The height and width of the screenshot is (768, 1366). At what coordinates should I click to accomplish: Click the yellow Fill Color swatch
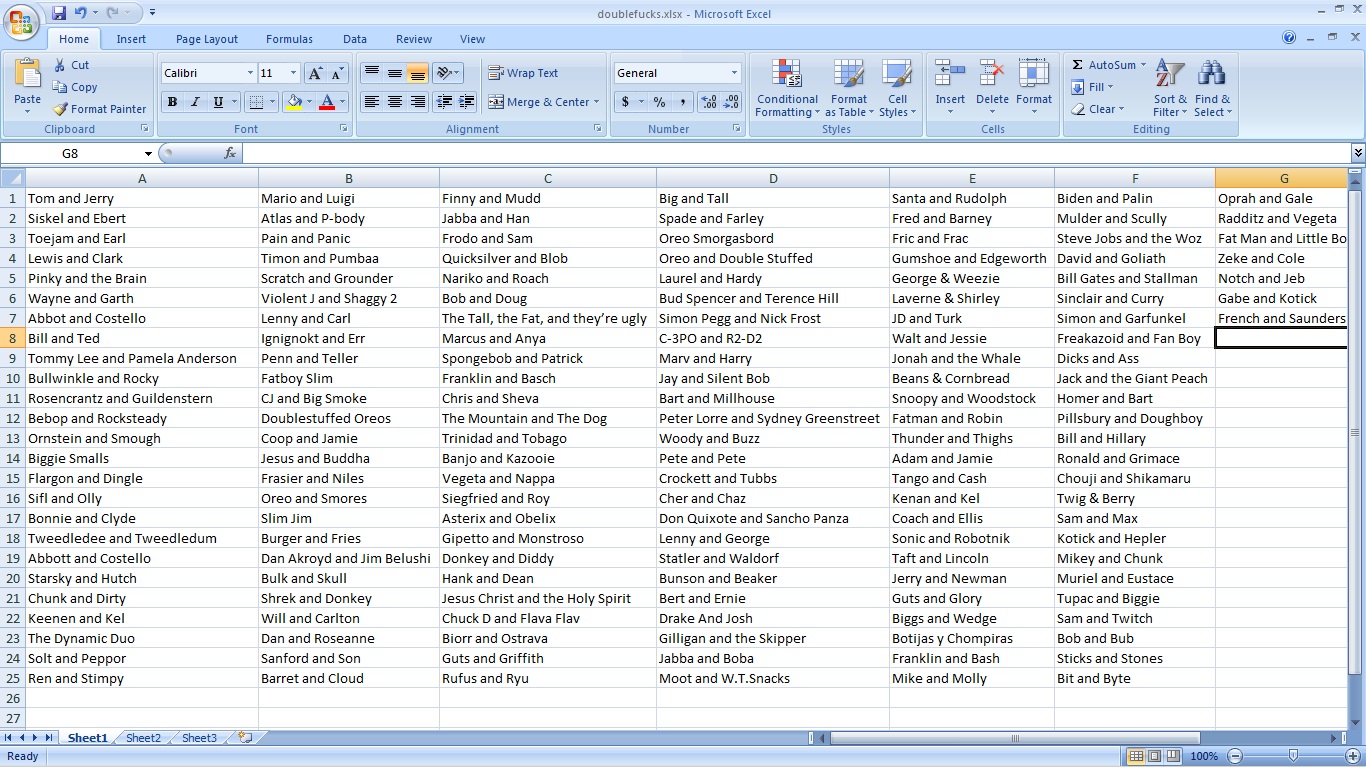click(294, 102)
